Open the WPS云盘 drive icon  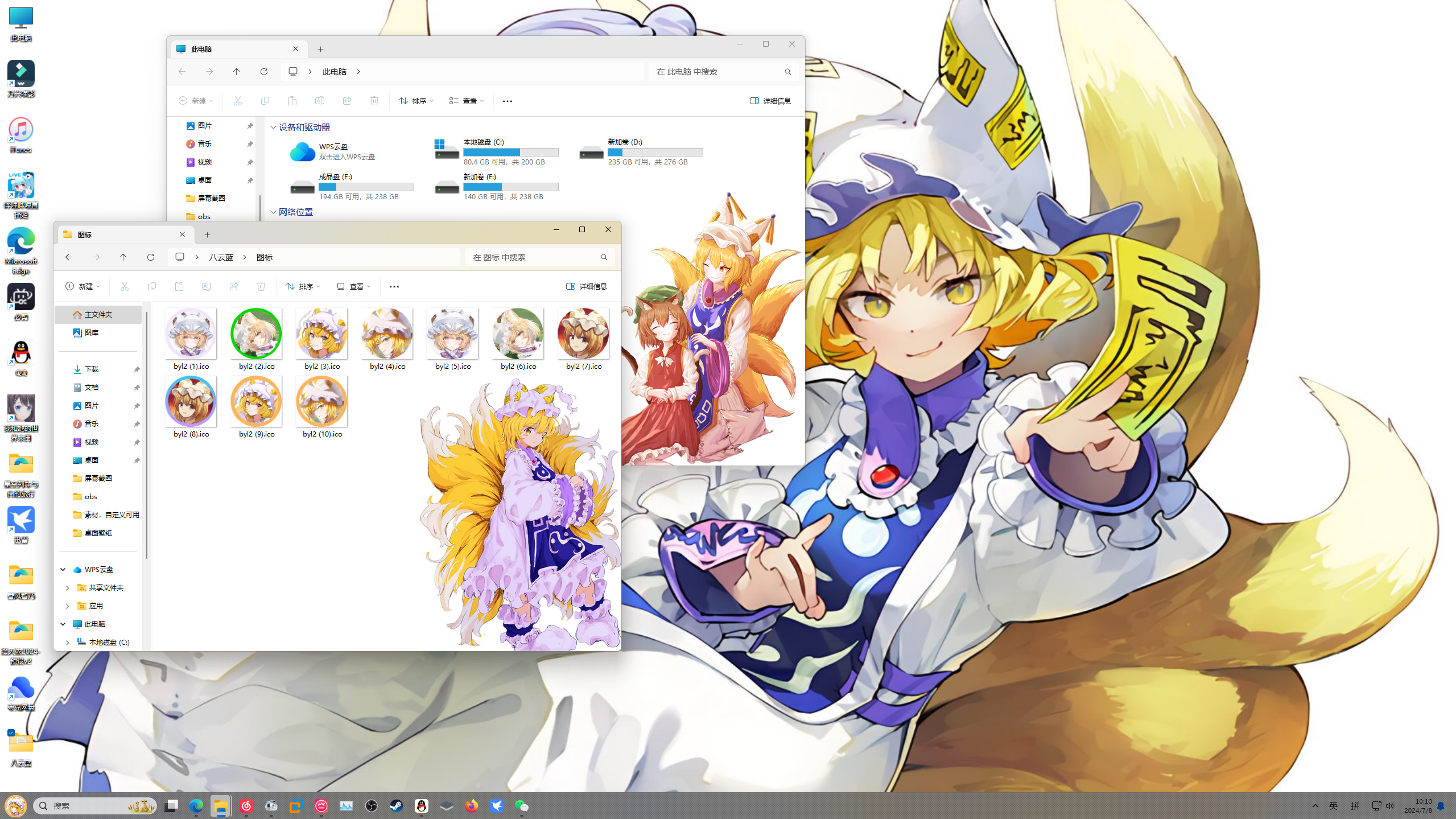[302, 152]
